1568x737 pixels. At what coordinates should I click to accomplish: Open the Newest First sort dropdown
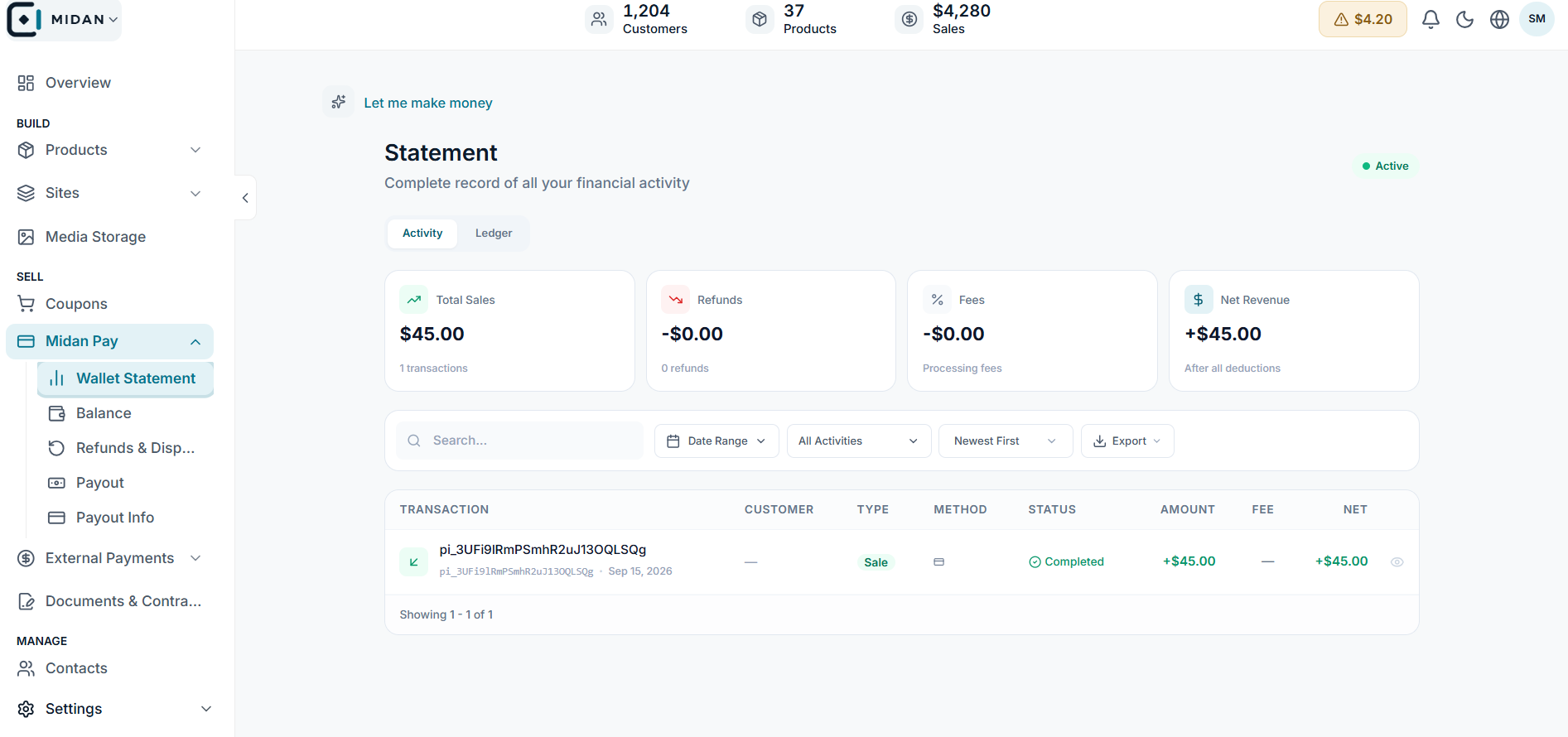1006,441
